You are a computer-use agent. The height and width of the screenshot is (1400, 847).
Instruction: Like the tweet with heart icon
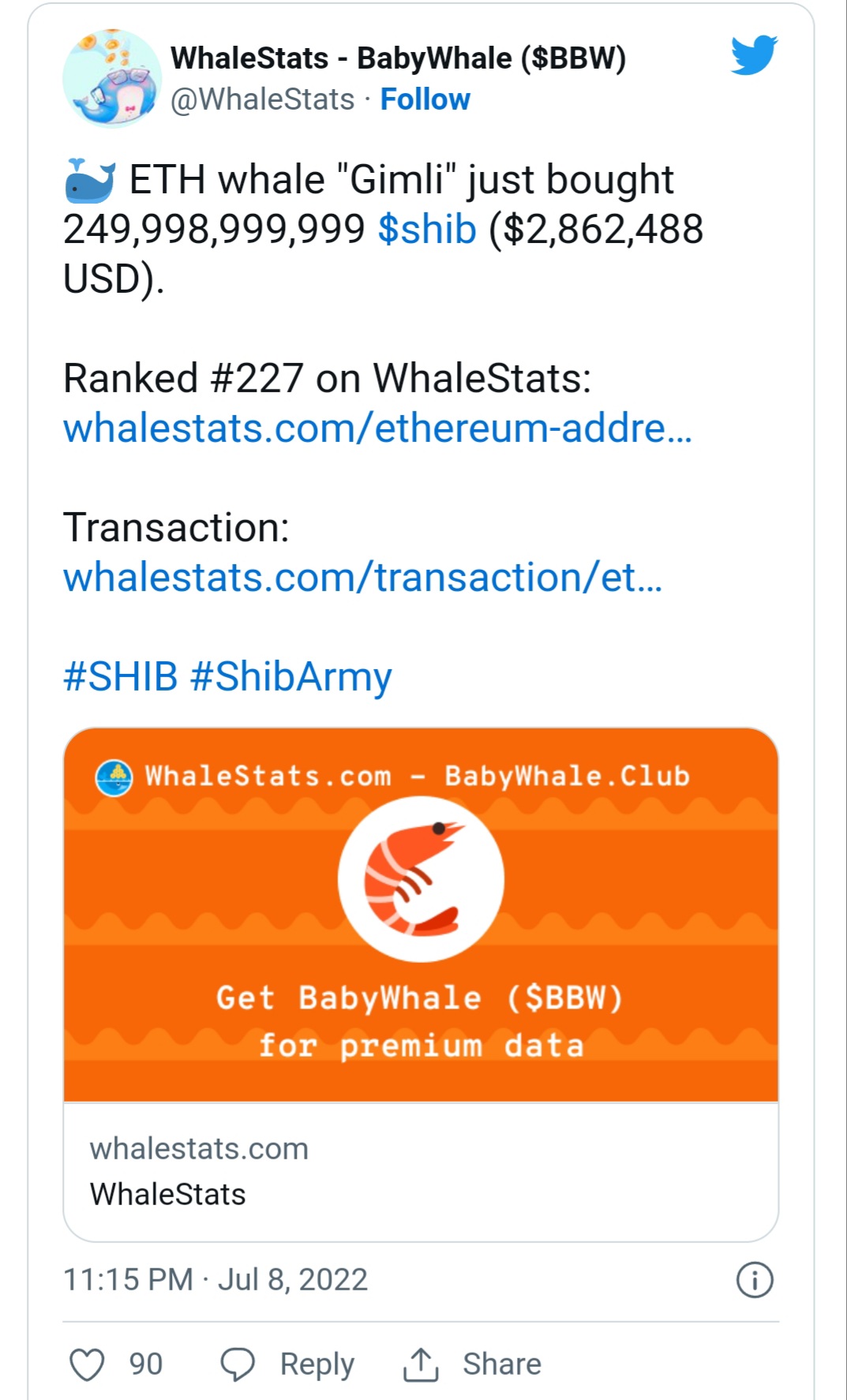87,1364
